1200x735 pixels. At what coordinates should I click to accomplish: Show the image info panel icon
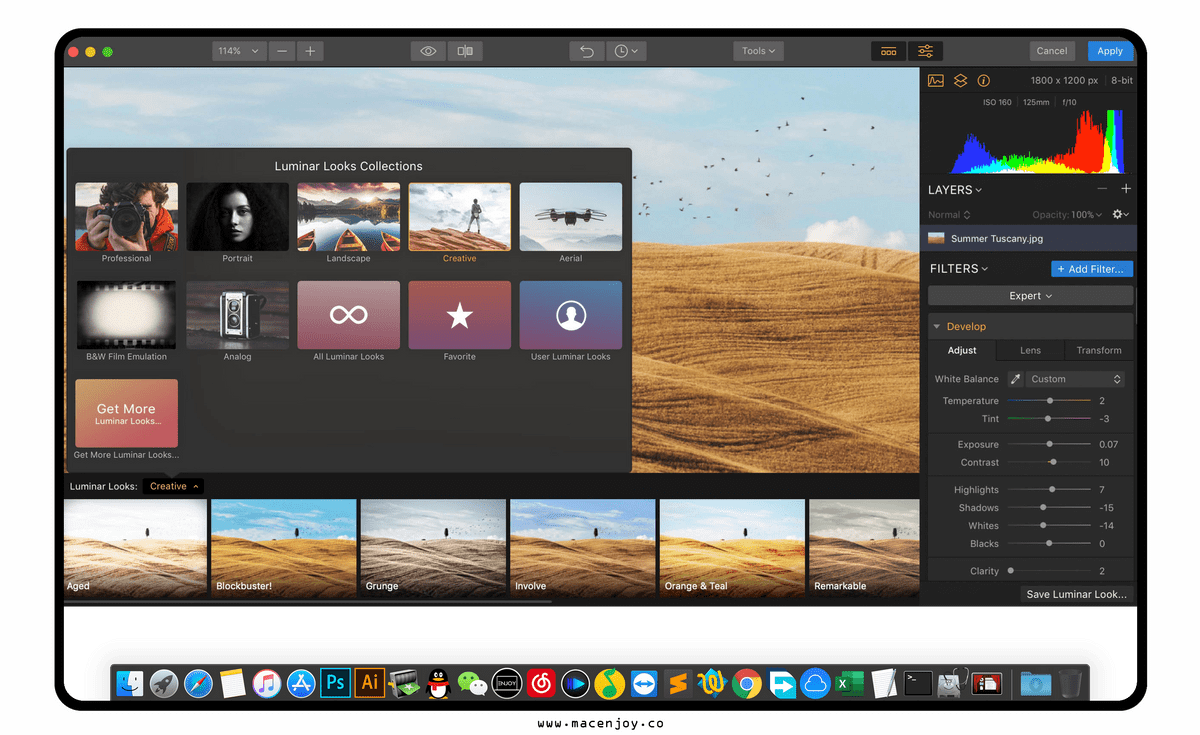click(983, 81)
